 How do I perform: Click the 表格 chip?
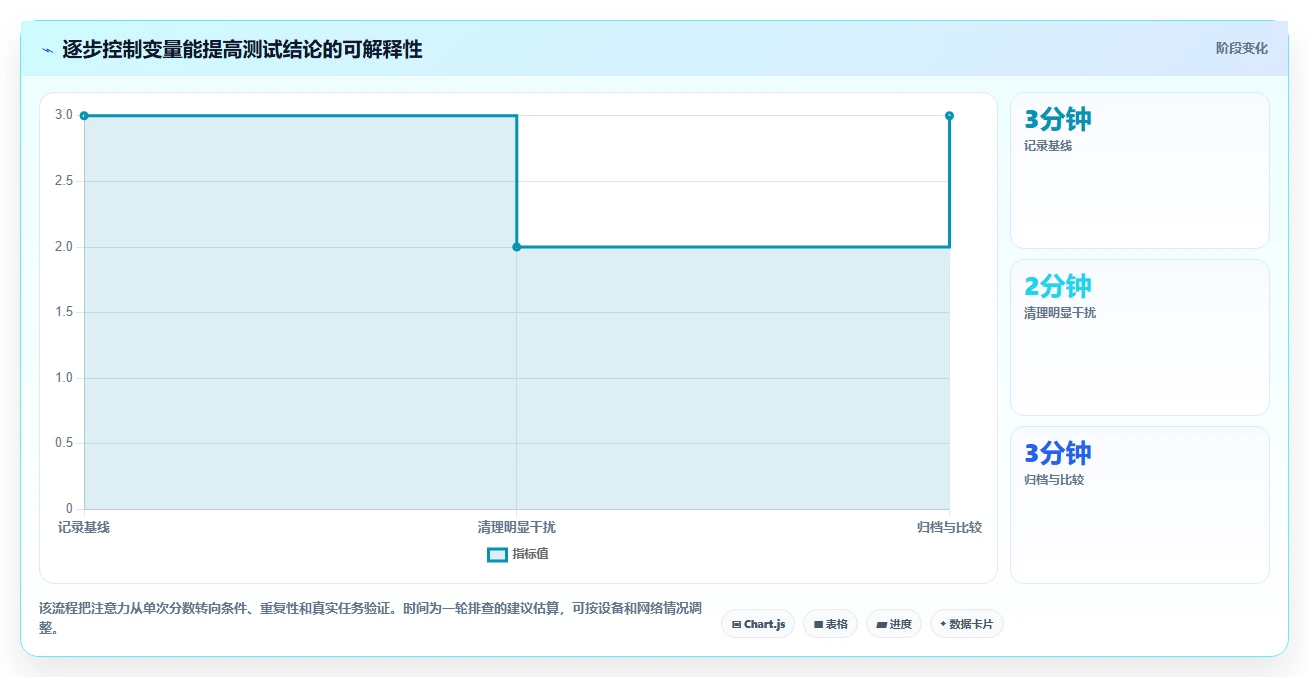pyautogui.click(x=830, y=624)
